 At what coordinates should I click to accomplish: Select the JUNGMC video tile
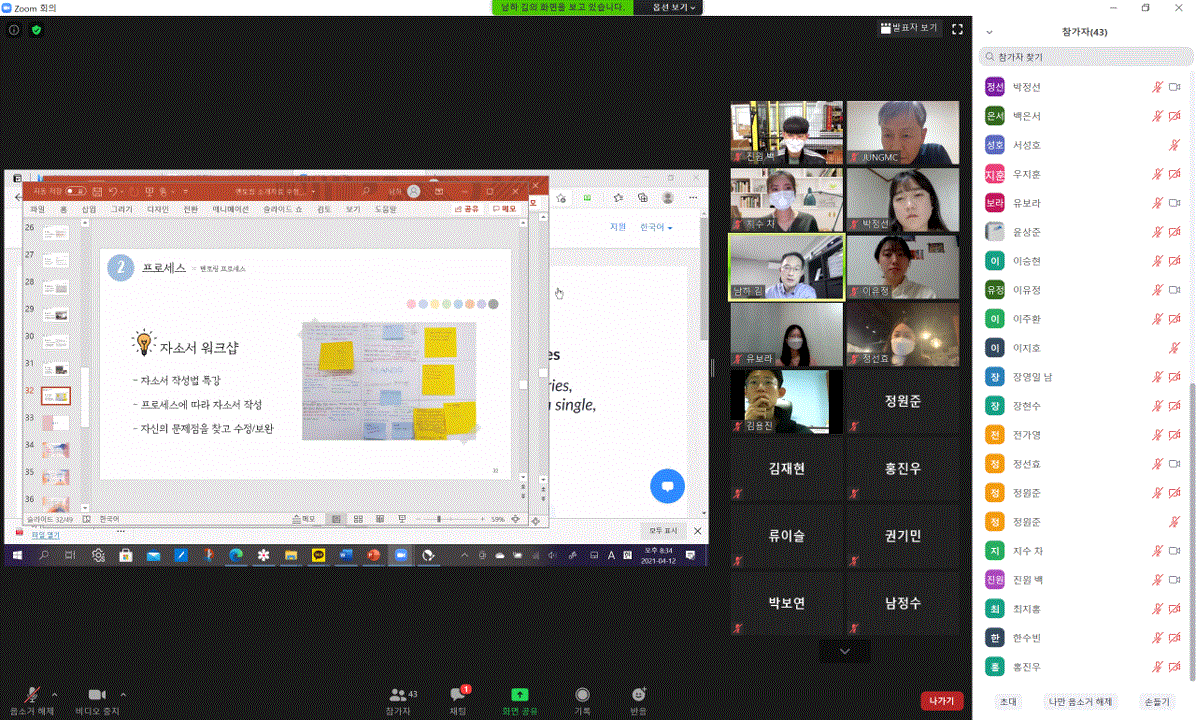902,133
